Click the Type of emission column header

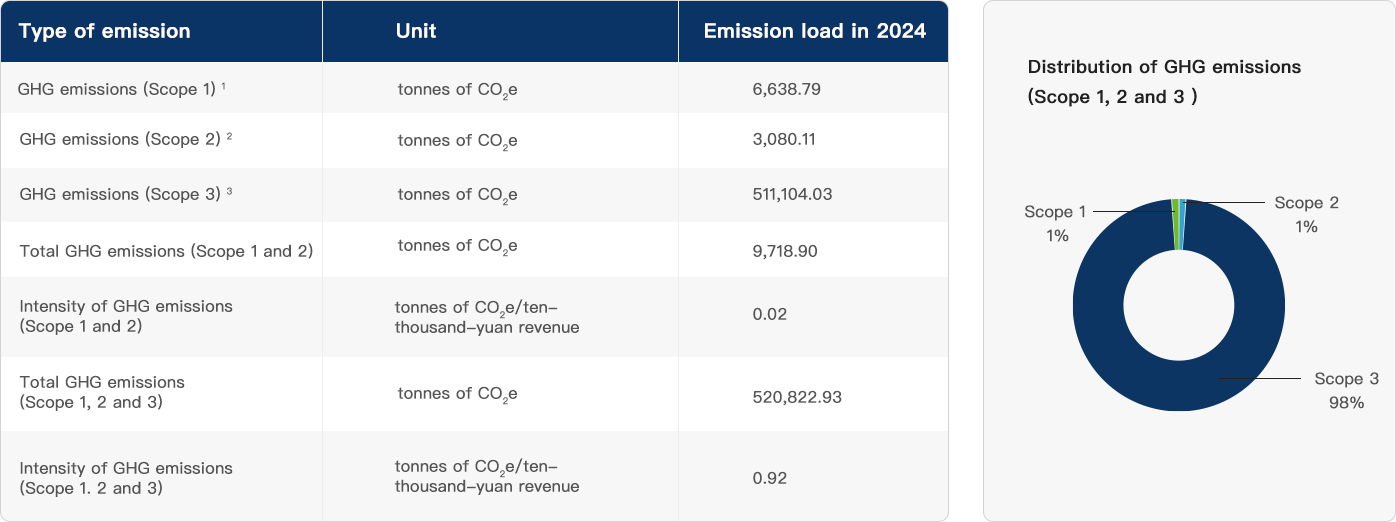point(104,31)
